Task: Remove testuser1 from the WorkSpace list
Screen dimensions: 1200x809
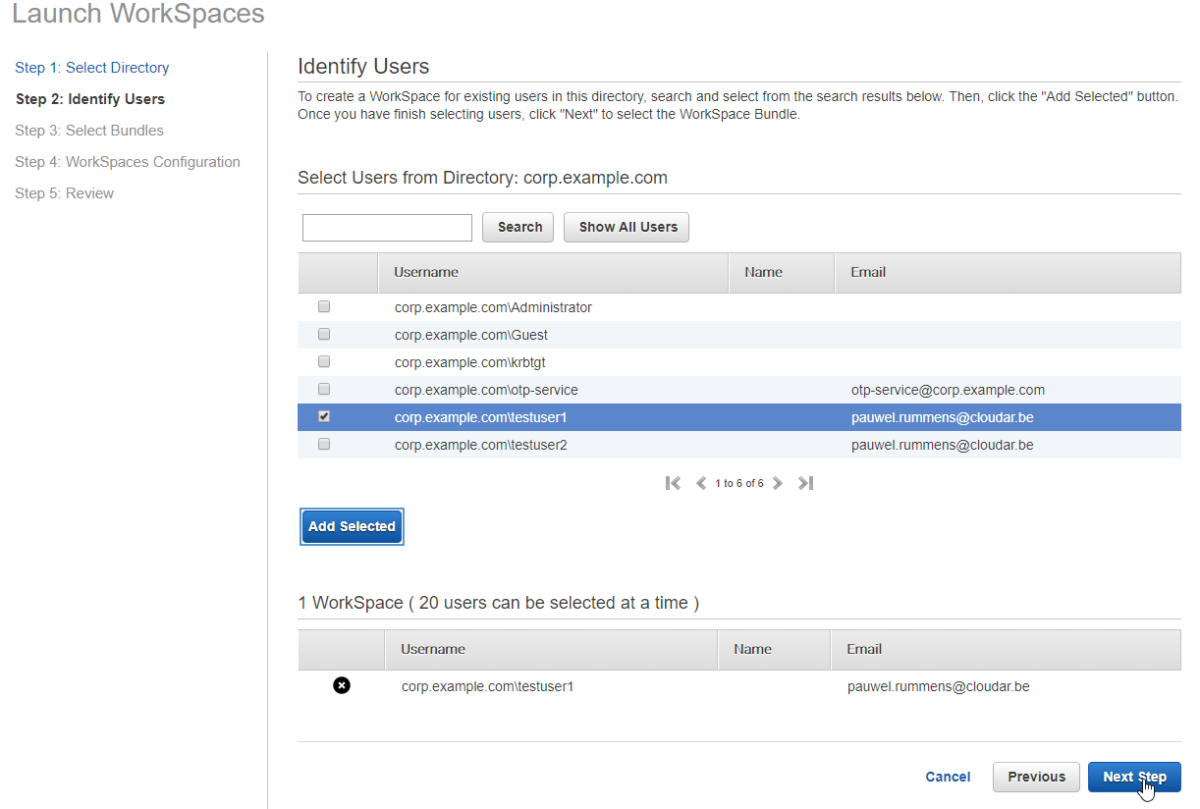Action: click(342, 685)
